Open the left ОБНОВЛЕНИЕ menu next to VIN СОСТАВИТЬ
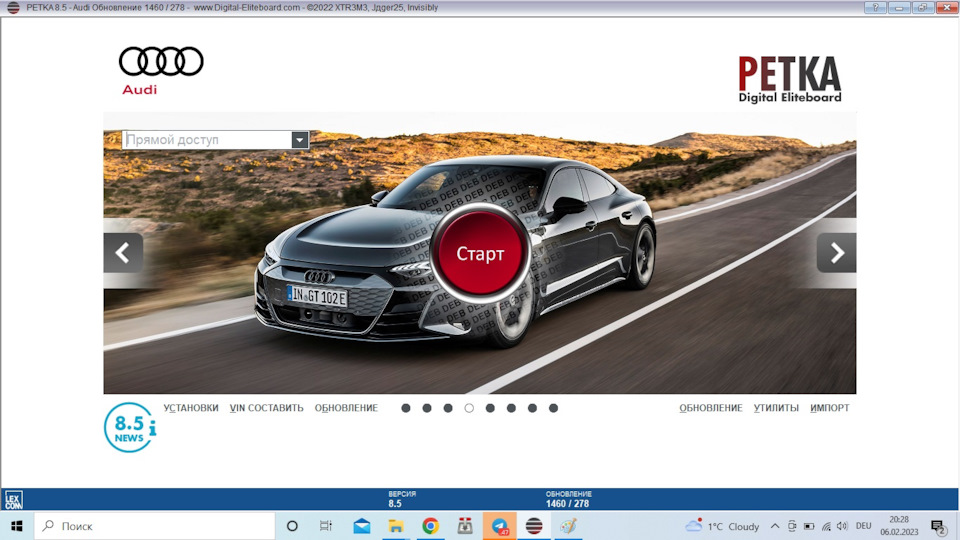The image size is (960, 540). 346,408
